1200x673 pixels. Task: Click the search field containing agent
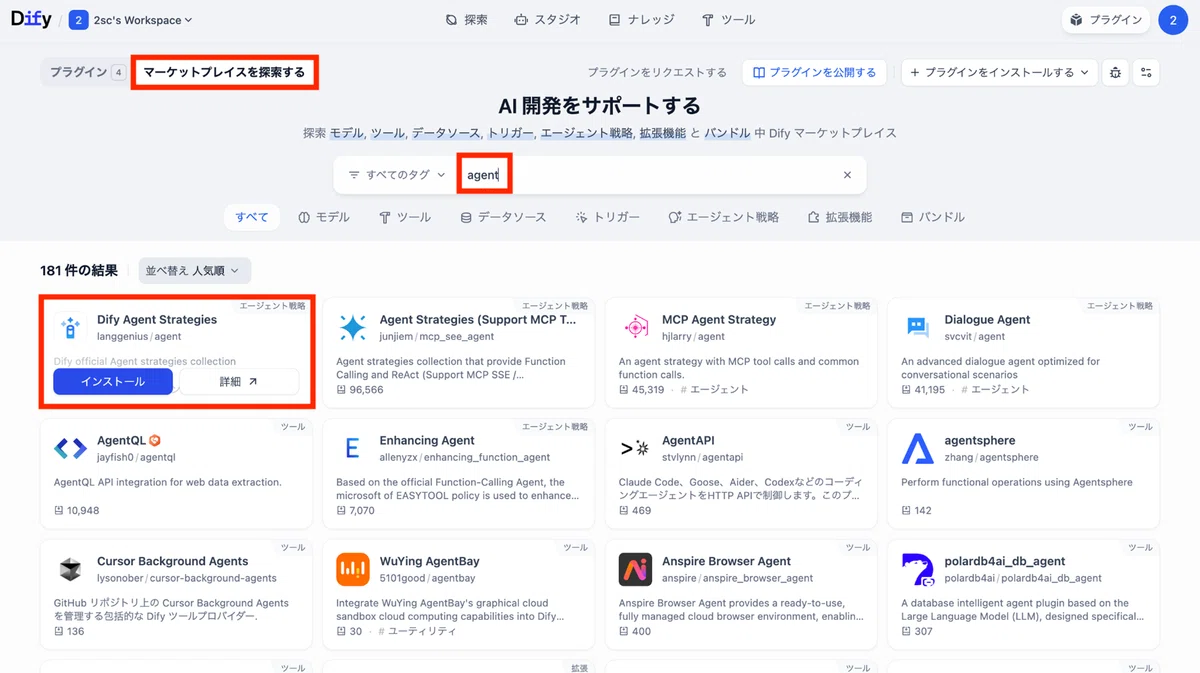pyautogui.click(x=650, y=175)
